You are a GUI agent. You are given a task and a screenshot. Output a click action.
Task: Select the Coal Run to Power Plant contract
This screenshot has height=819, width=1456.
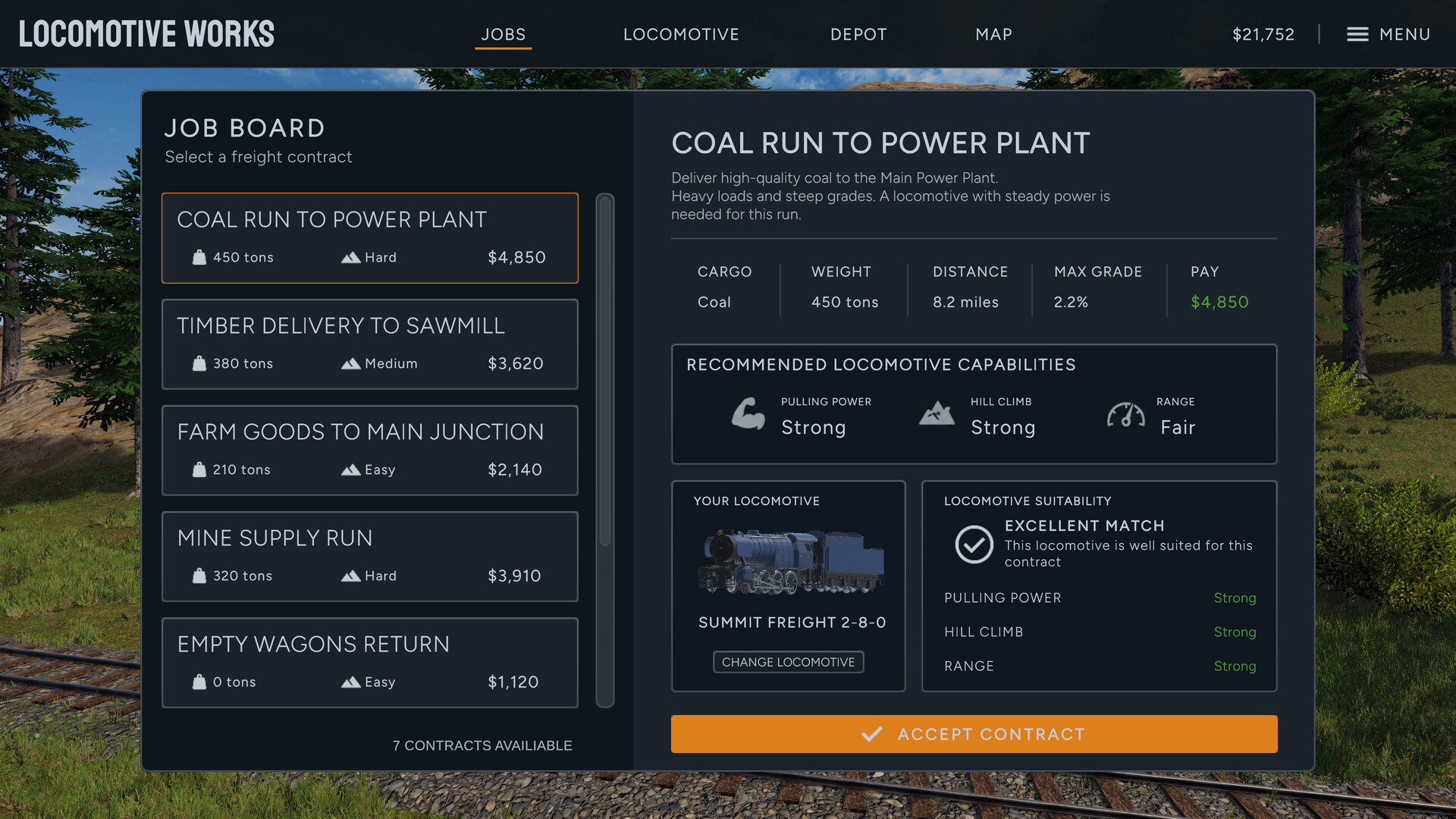coord(370,238)
